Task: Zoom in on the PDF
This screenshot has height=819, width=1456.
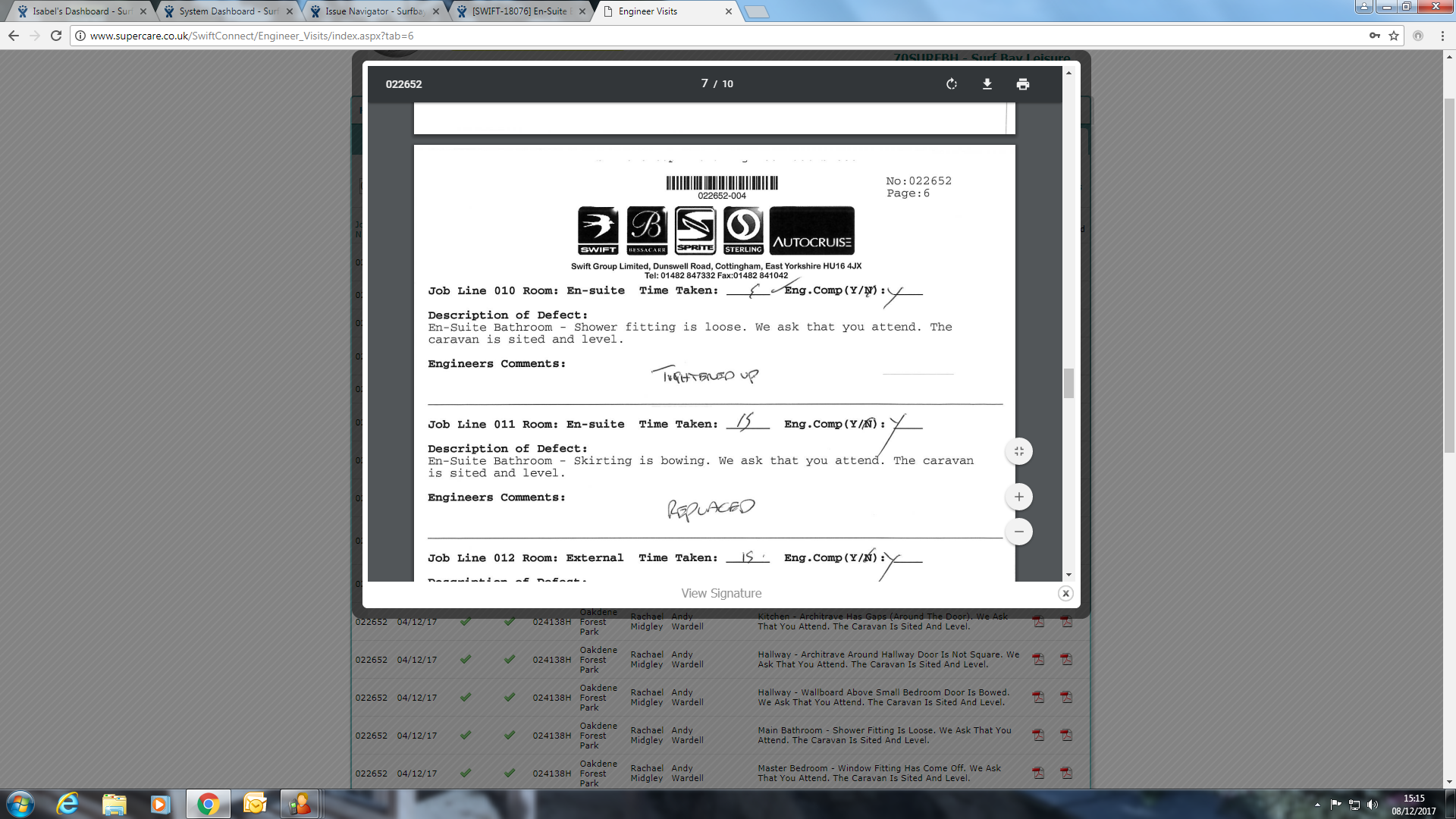Action: [1018, 497]
